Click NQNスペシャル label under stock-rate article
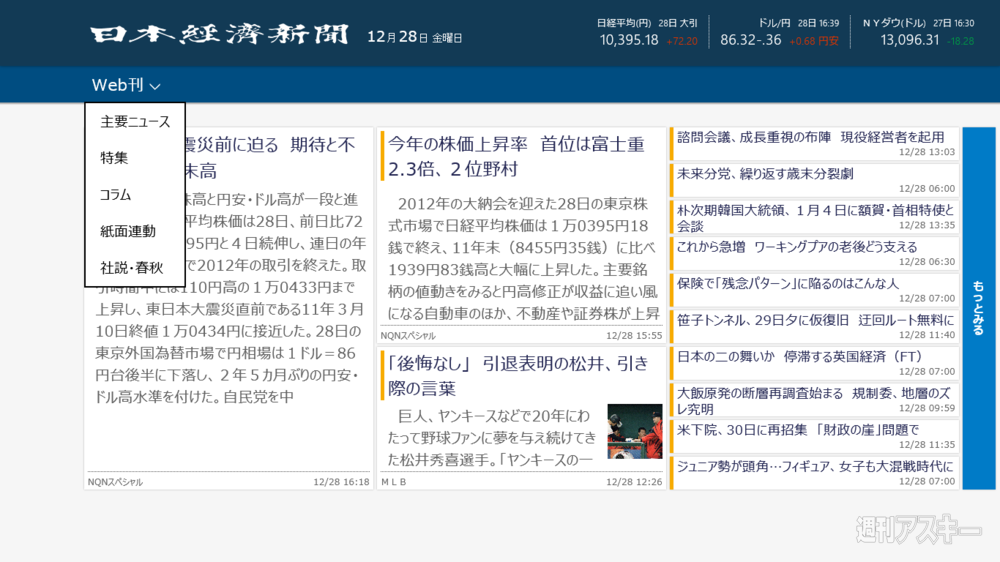Image resolution: width=1000 pixels, height=562 pixels. [408, 336]
